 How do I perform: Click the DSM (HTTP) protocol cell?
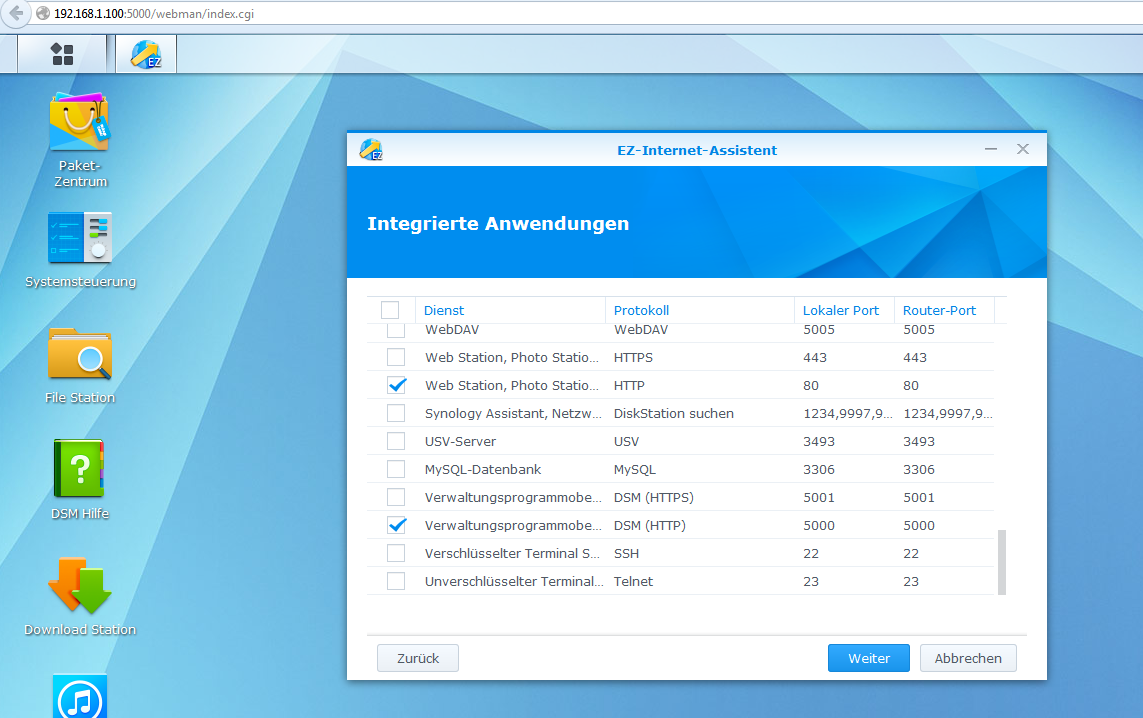click(x=649, y=526)
